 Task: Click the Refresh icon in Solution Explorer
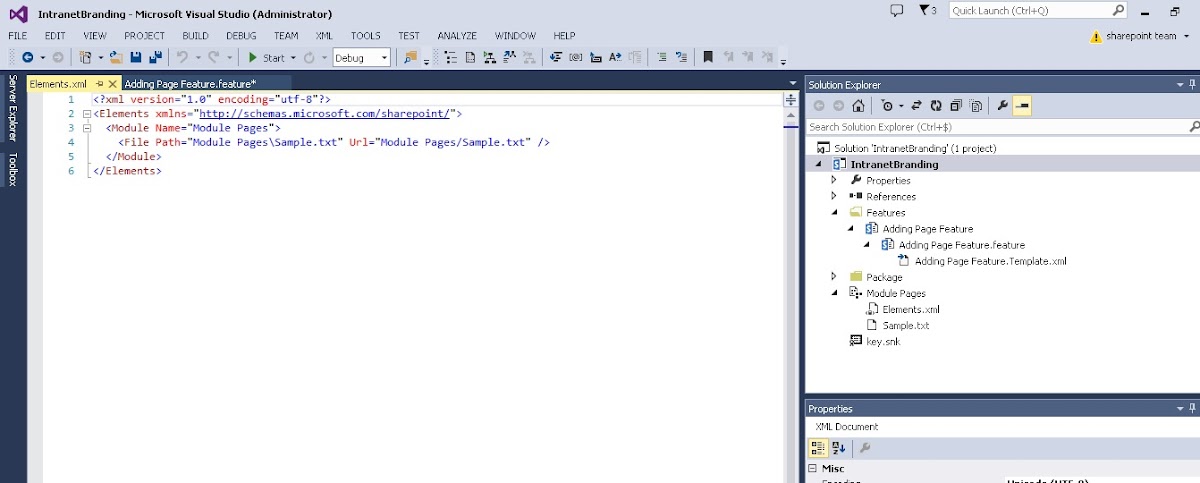935,105
